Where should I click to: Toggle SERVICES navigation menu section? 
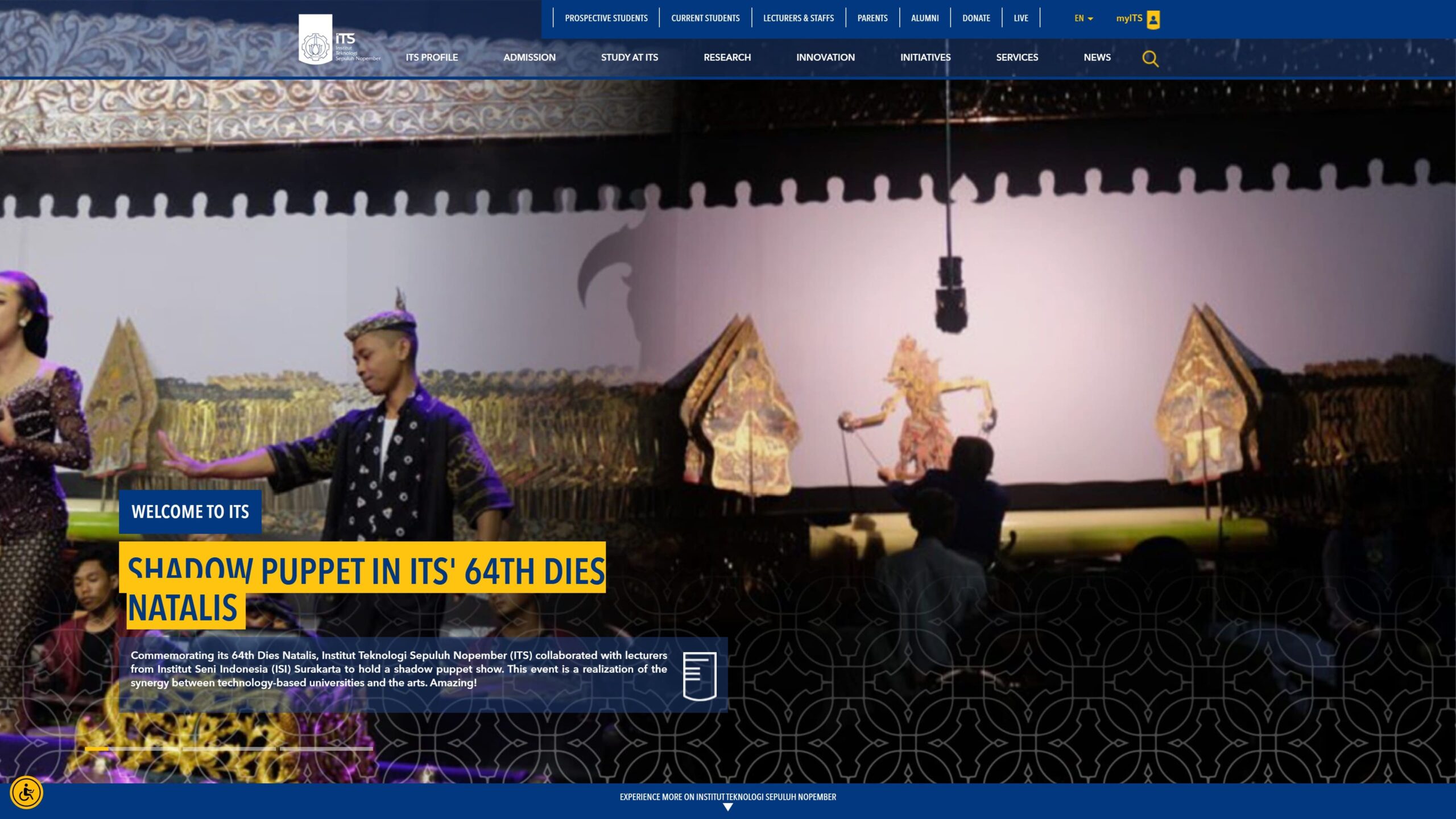point(1017,57)
